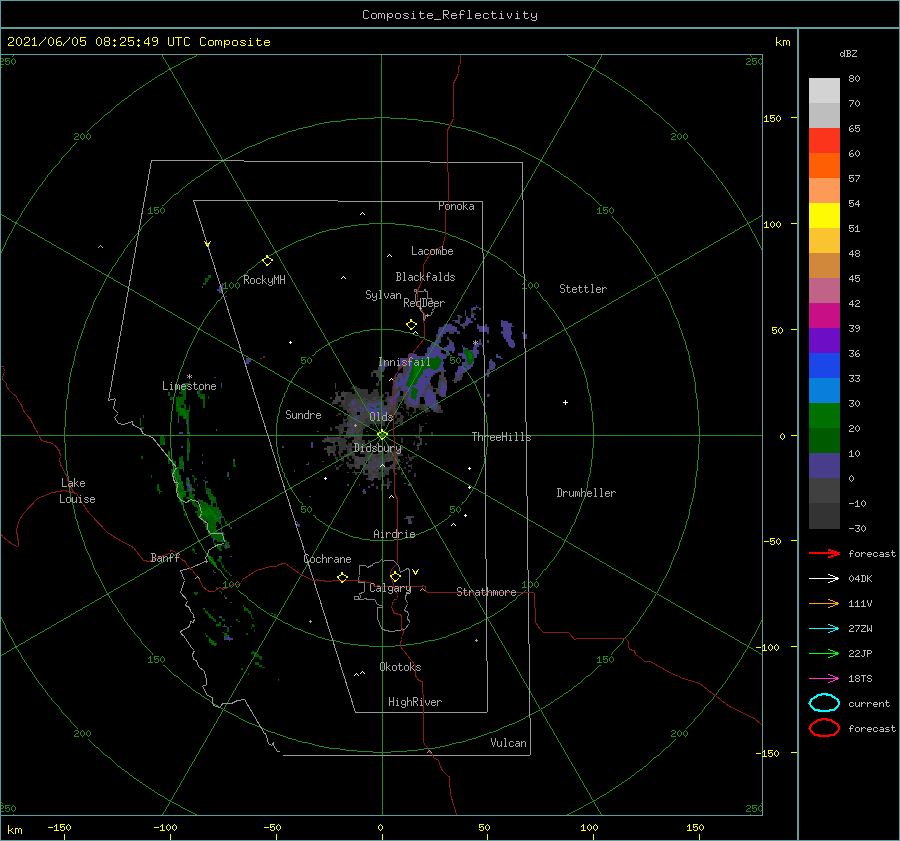Click the yellow diamond marker inside Calgary
This screenshot has height=841, width=900.
[x=395, y=576]
